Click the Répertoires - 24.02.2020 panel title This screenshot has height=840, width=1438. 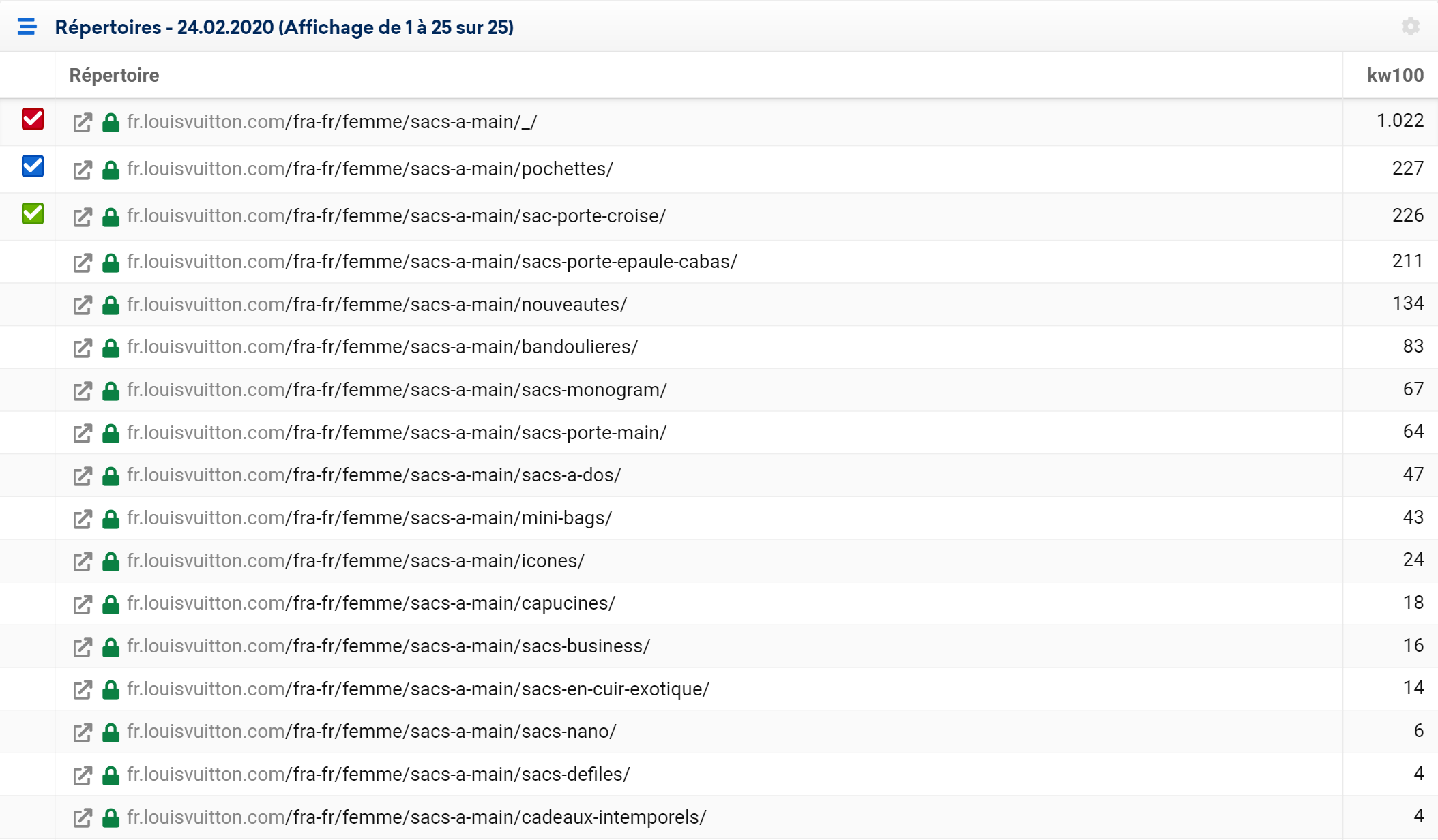coord(284,27)
